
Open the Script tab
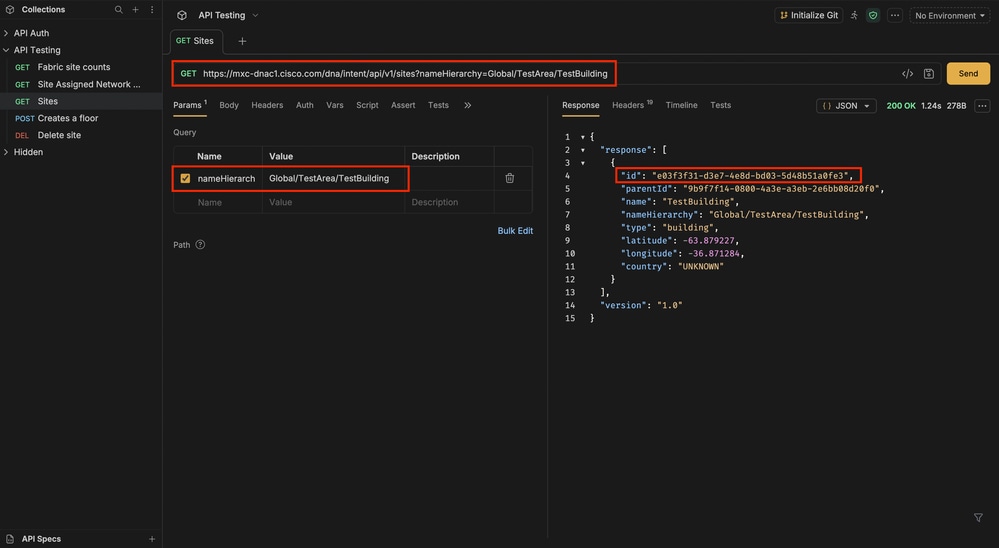coord(367,105)
